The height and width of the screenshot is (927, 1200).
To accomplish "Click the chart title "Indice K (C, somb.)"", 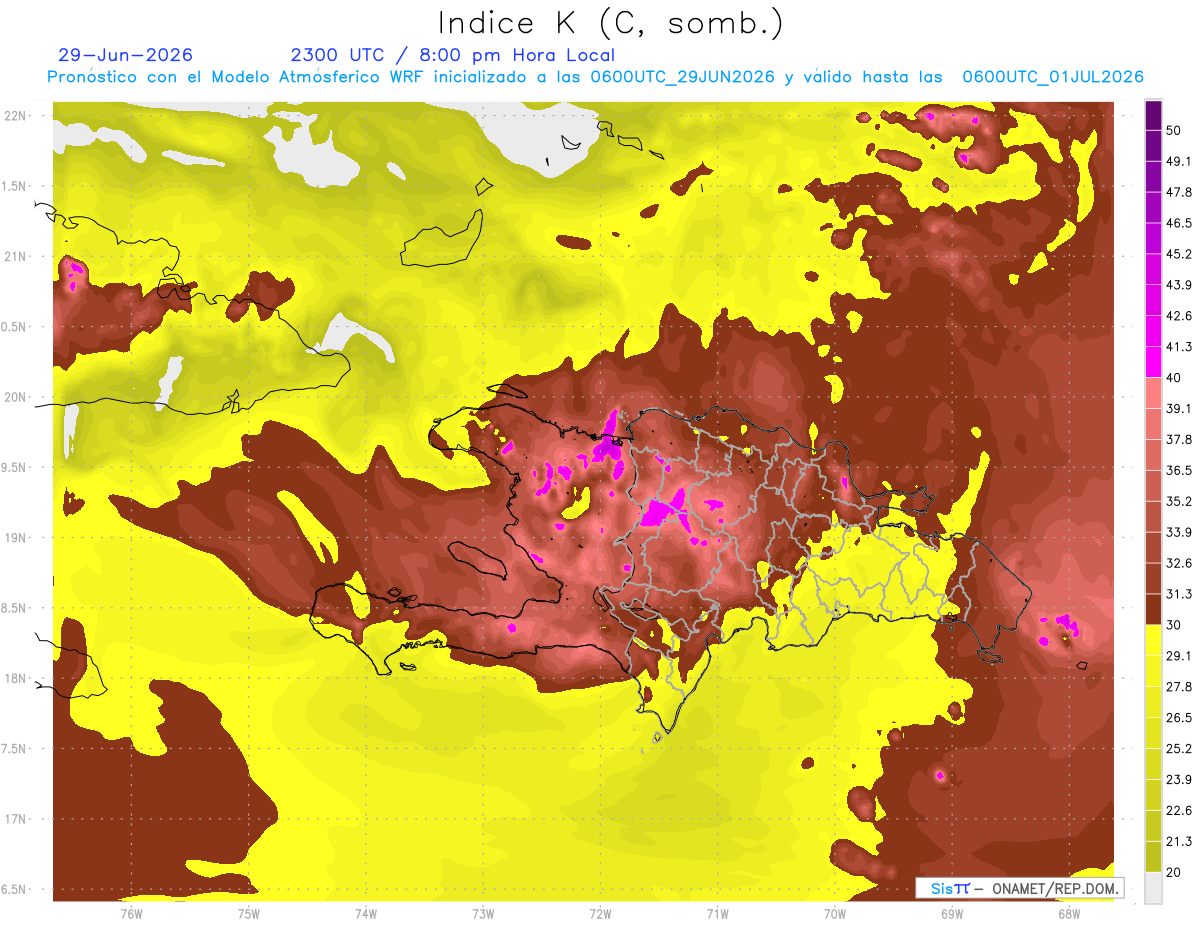I will point(610,22).
